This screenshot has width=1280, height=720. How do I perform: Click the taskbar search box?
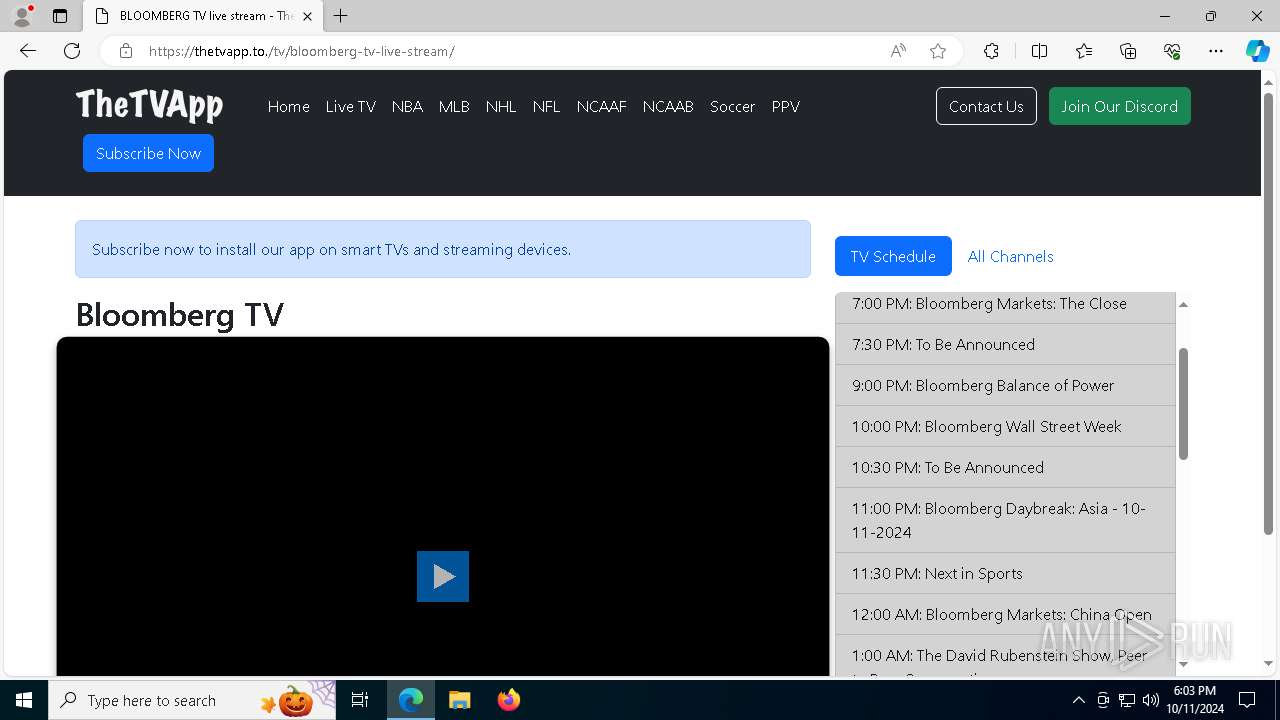[192, 700]
